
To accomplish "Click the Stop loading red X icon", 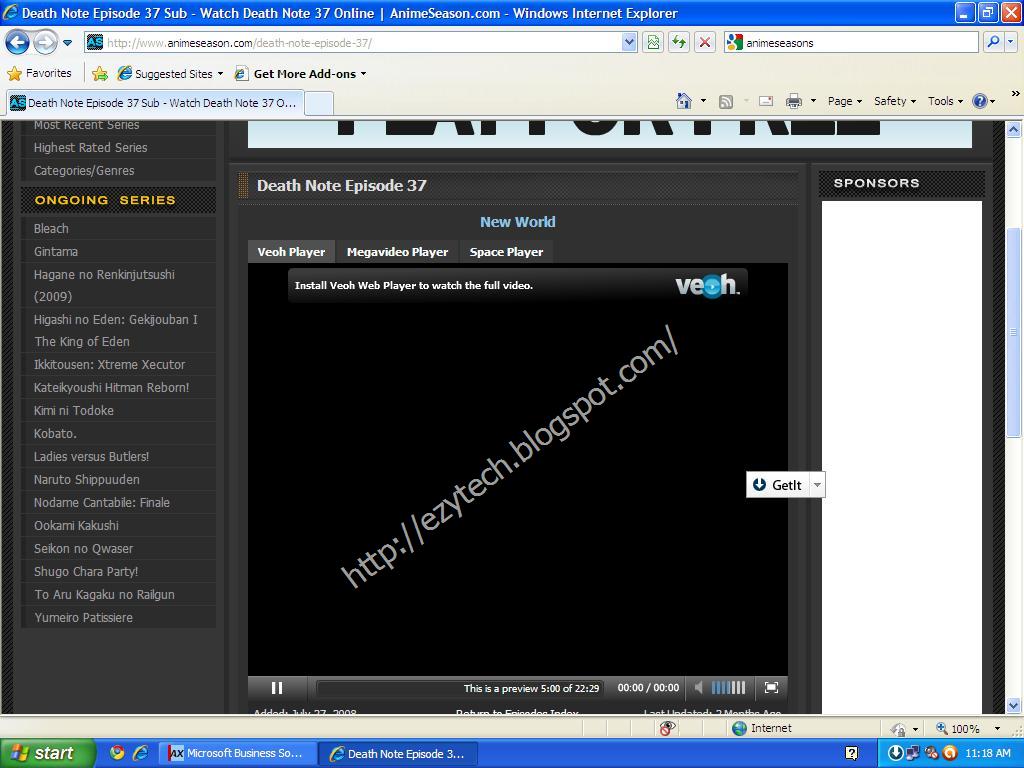I will click(705, 43).
